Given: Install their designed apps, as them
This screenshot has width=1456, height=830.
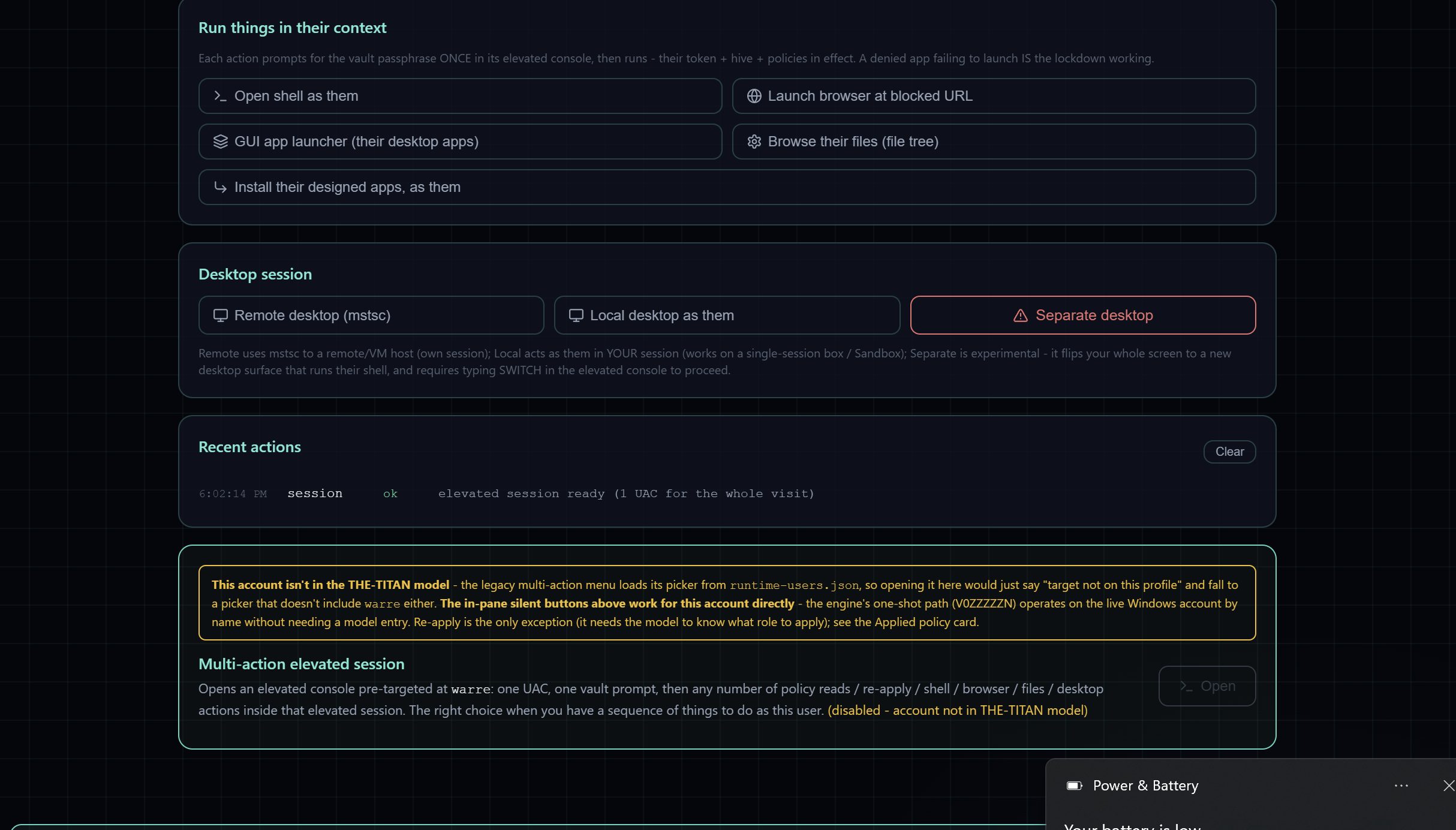Looking at the screenshot, I should tap(727, 187).
